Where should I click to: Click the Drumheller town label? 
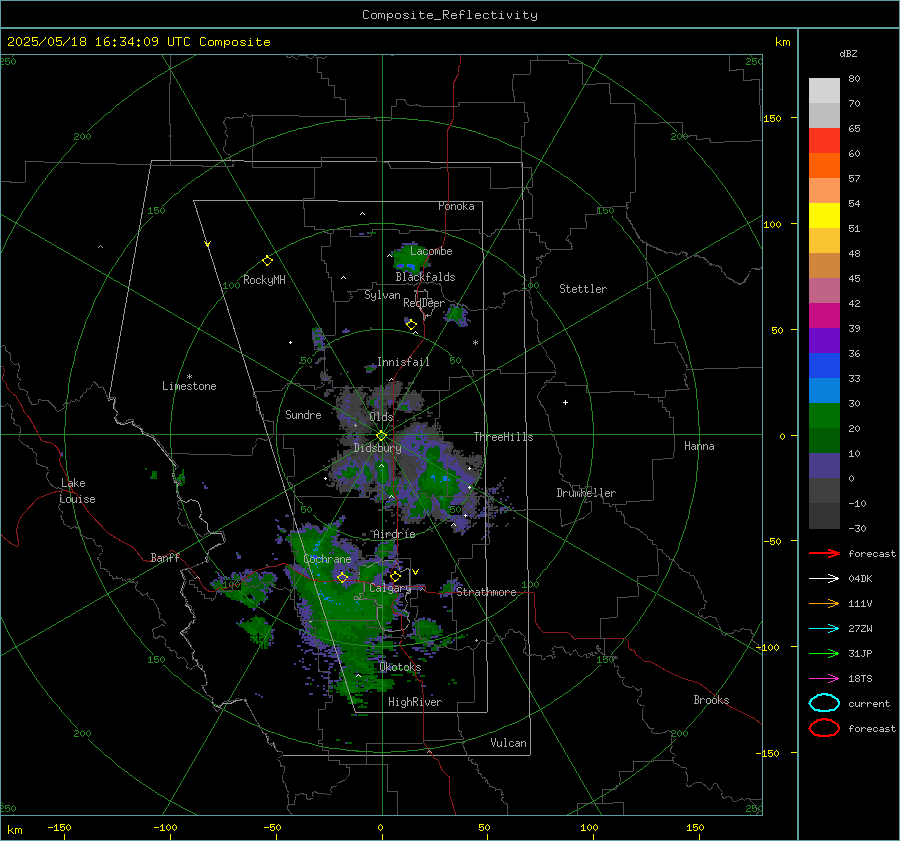pos(585,493)
